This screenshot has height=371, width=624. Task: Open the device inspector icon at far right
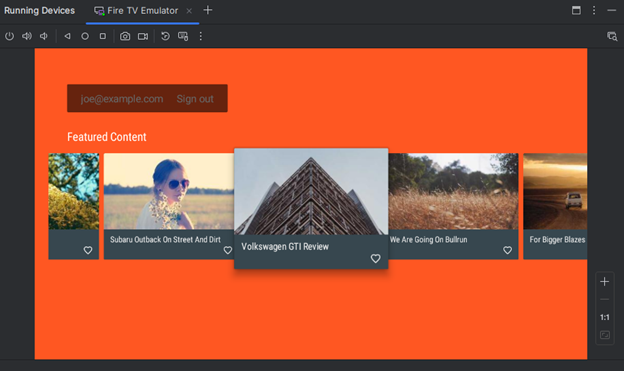point(612,37)
